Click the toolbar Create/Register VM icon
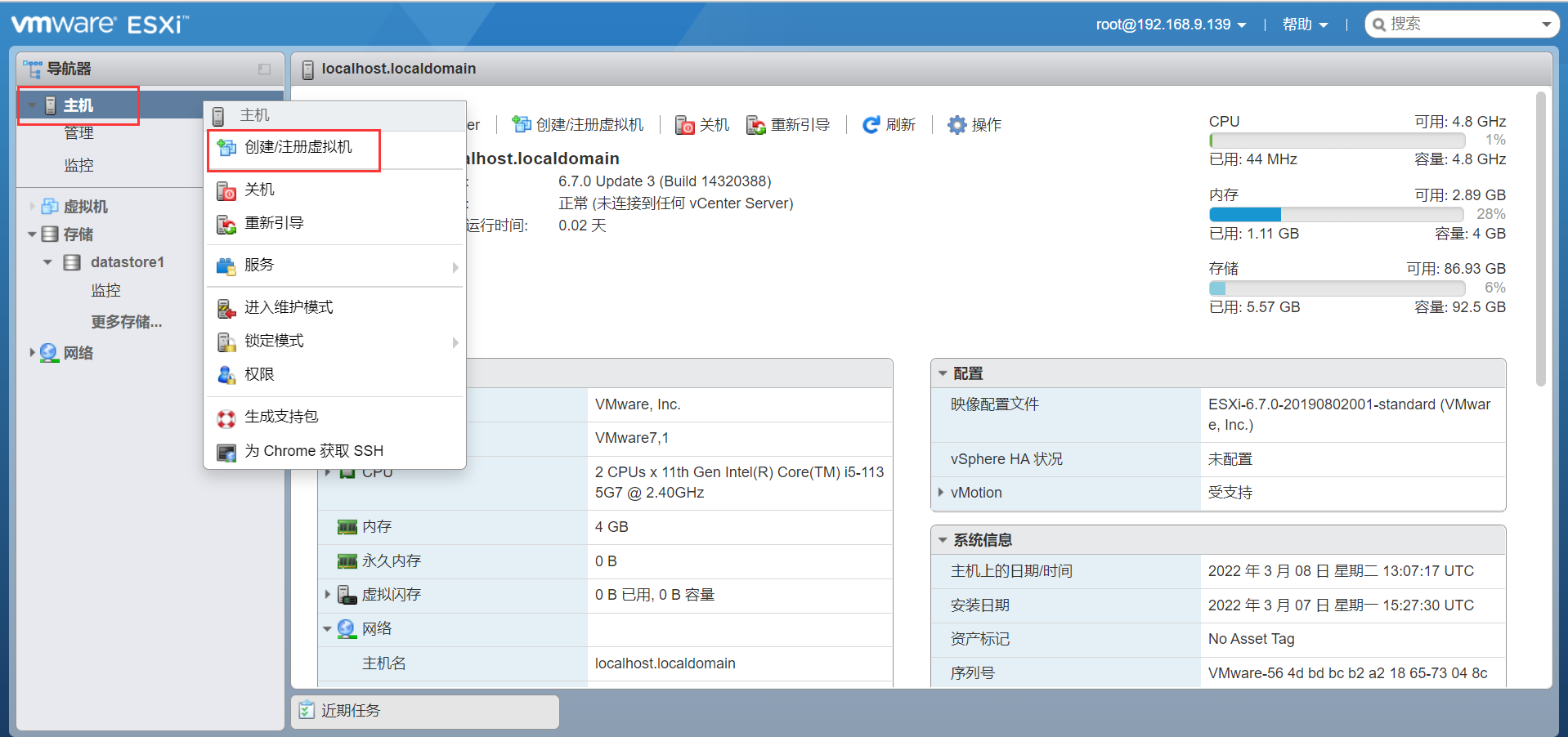This screenshot has width=1568, height=737. pos(521,124)
